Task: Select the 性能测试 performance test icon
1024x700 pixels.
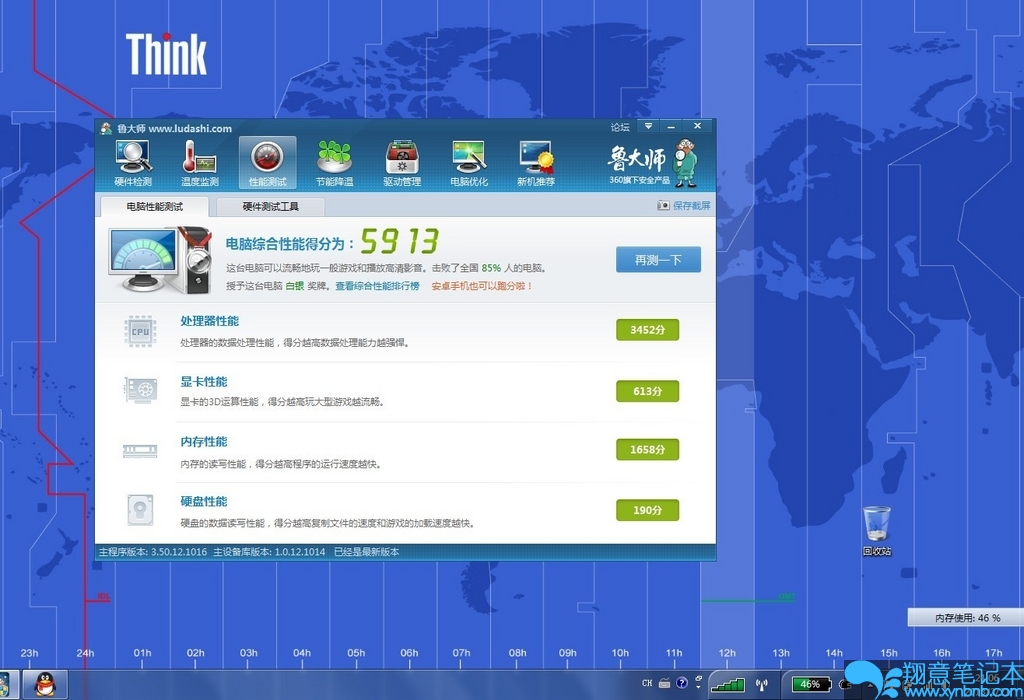Action: click(268, 163)
